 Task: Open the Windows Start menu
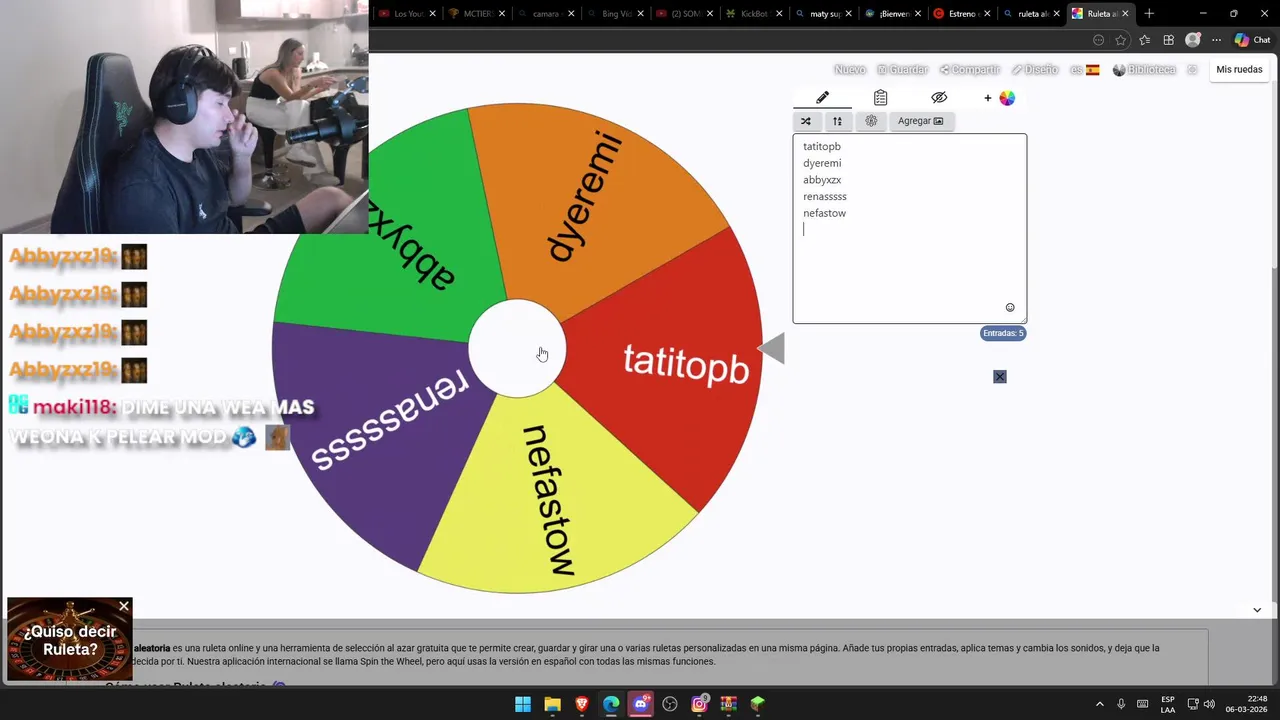pos(523,704)
